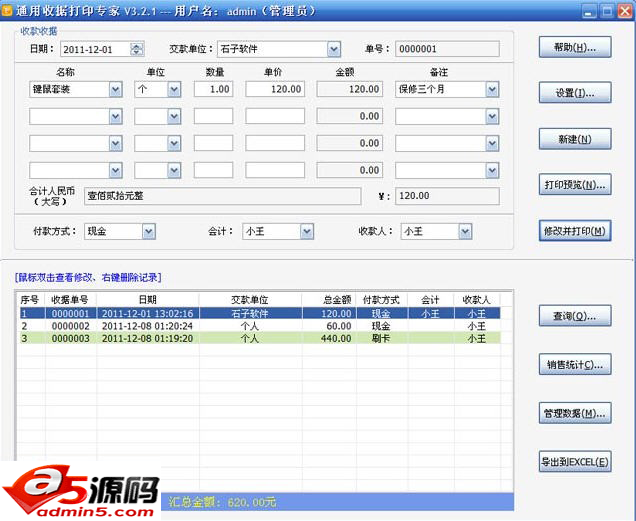Expand second row remark dropdown

(492, 116)
